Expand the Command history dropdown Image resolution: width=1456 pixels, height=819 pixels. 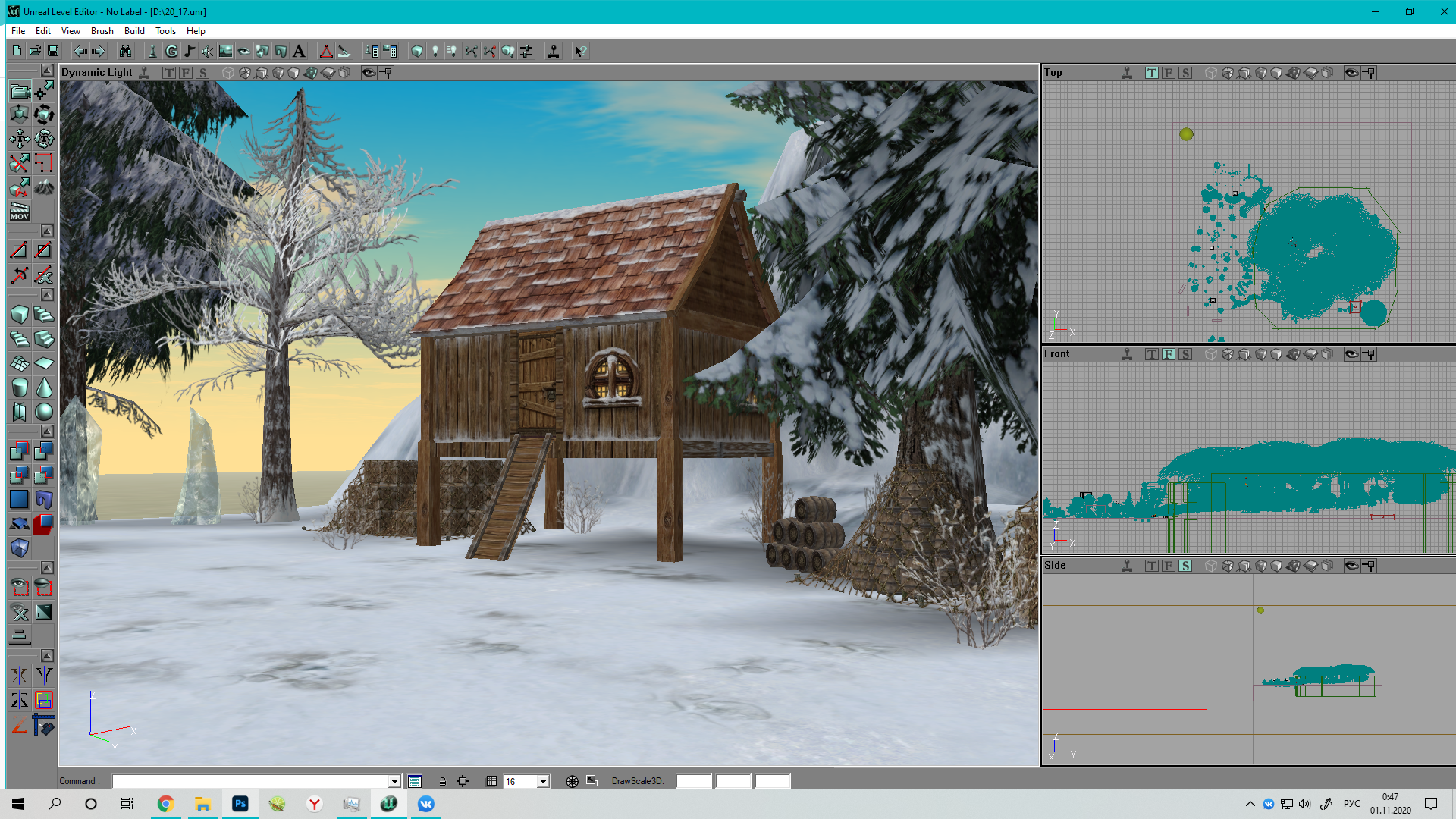394,782
